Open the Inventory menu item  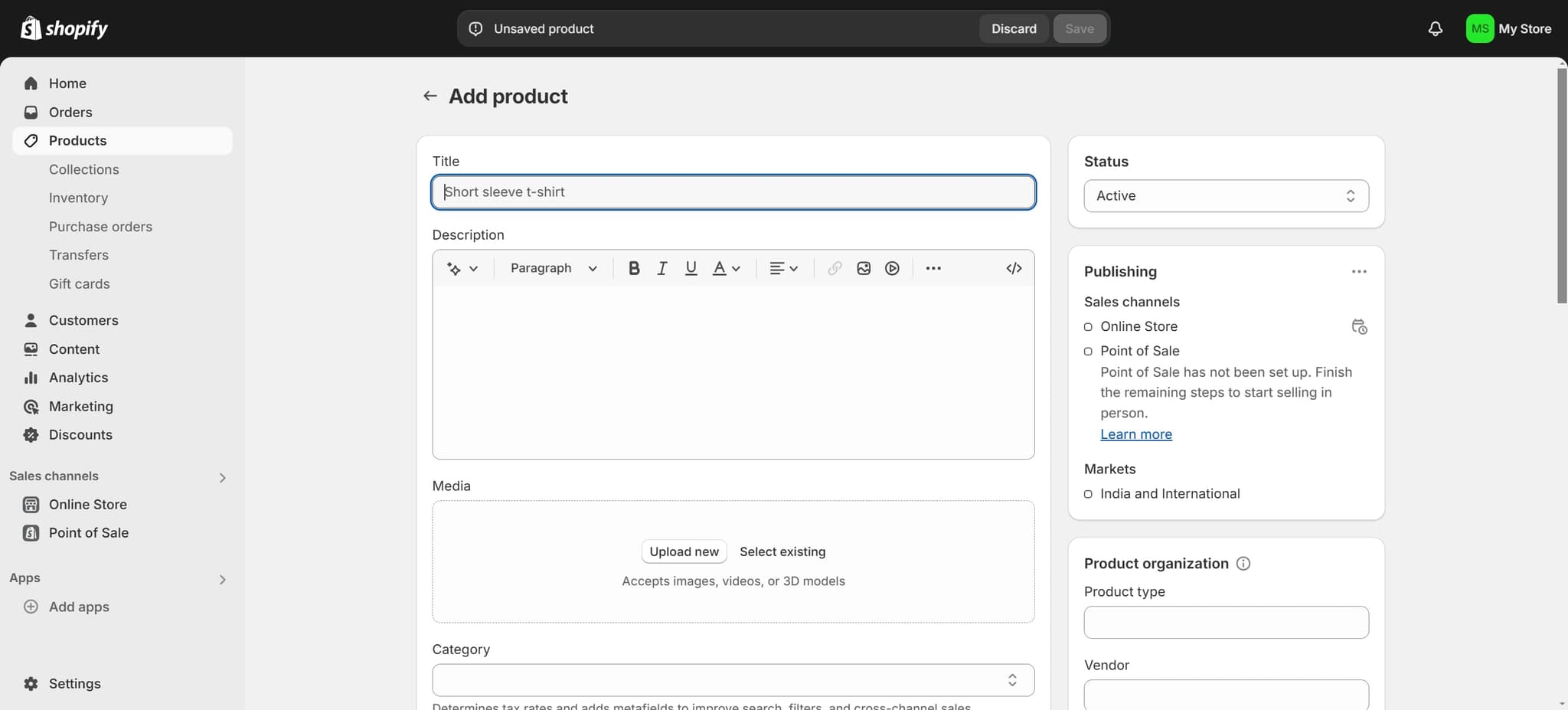click(x=78, y=198)
